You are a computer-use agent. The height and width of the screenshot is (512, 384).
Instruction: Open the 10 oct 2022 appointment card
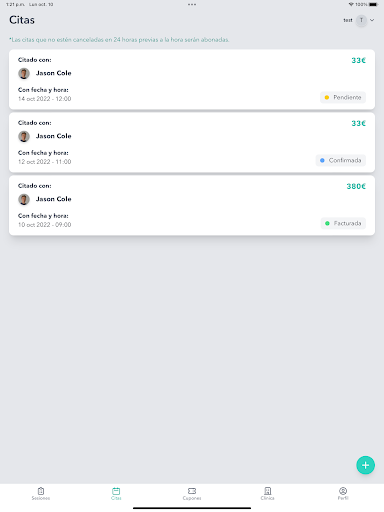(x=192, y=205)
